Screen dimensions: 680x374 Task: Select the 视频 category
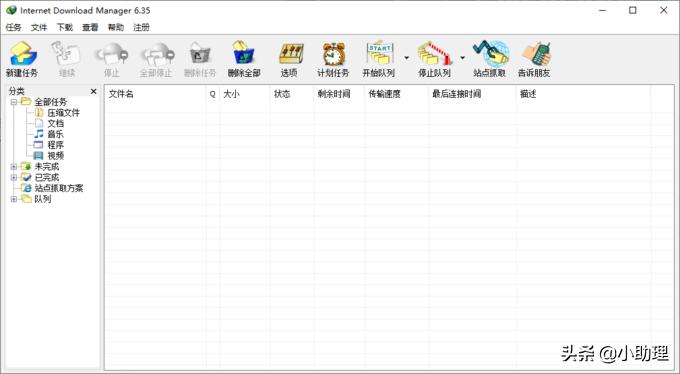tap(56, 156)
